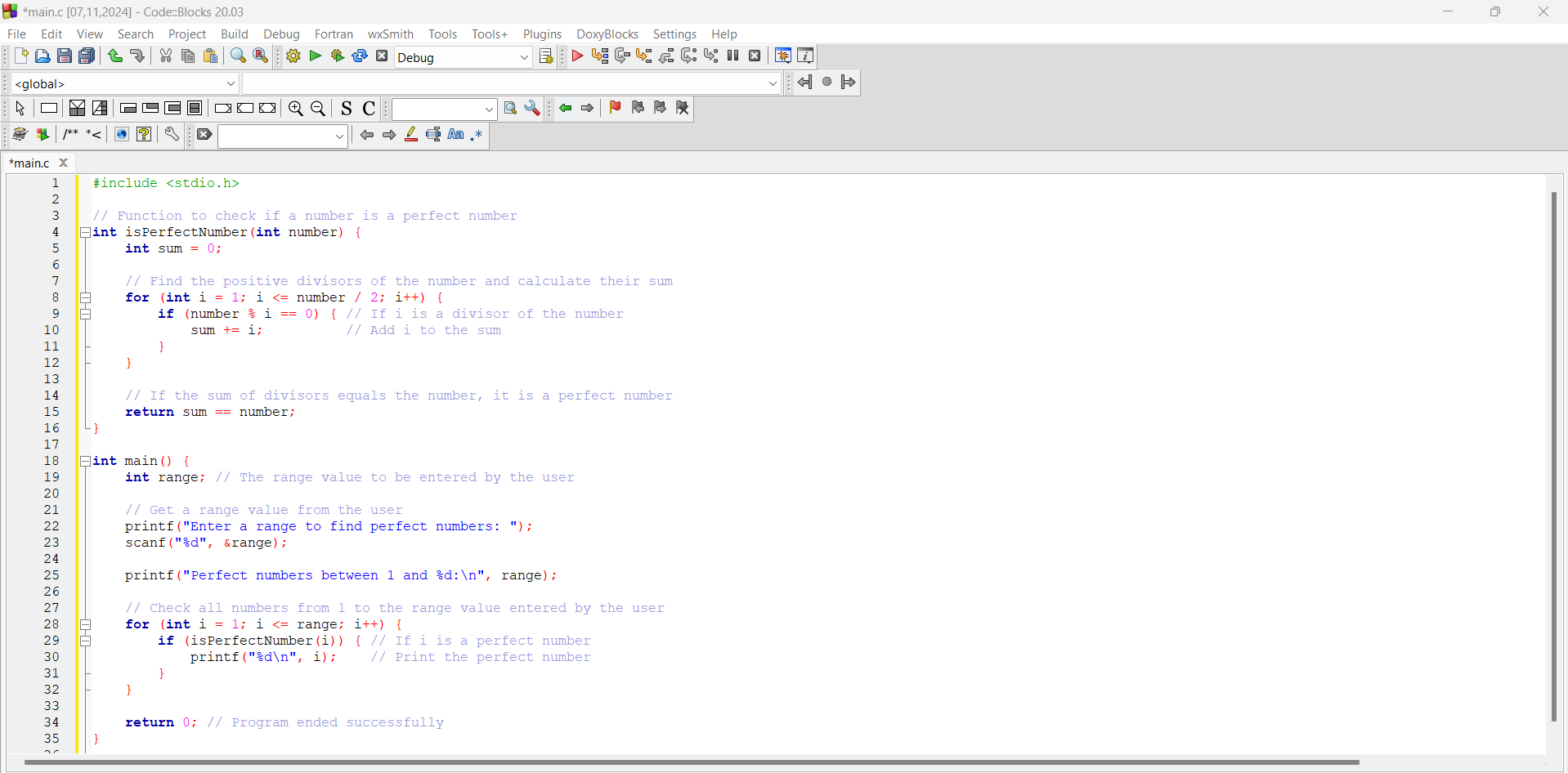Click the Build icon (gear)
The height and width of the screenshot is (773, 1568).
292,56
